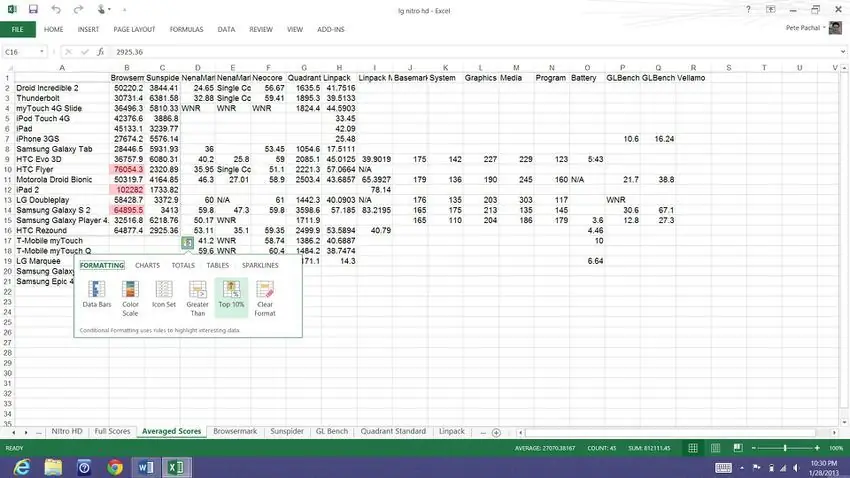The image size is (850, 478).
Task: Open the touch keyboard from system tray
Action: (x=723, y=468)
